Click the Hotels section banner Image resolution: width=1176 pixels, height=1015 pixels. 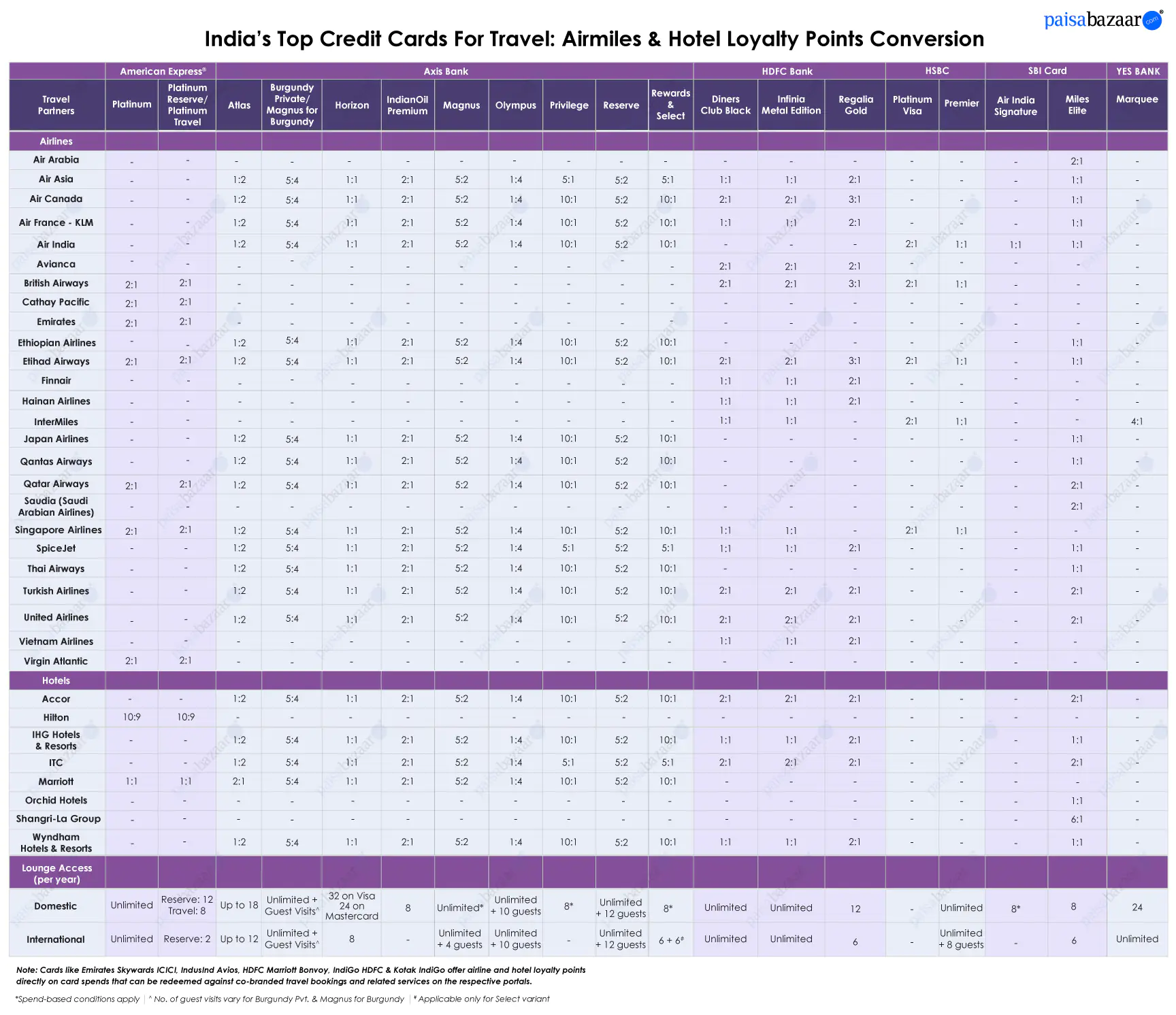click(56, 680)
